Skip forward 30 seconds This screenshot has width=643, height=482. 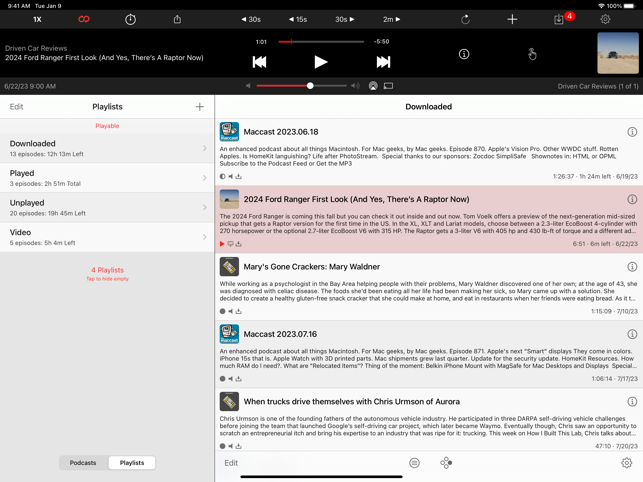344,19
